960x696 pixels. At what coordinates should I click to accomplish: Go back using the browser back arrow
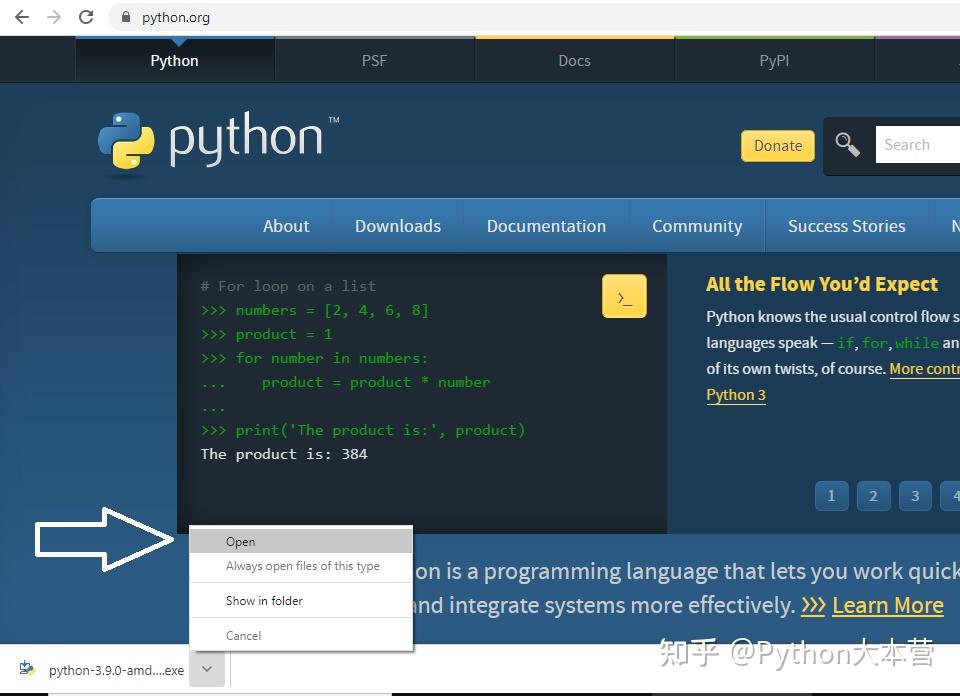pyautogui.click(x=22, y=16)
